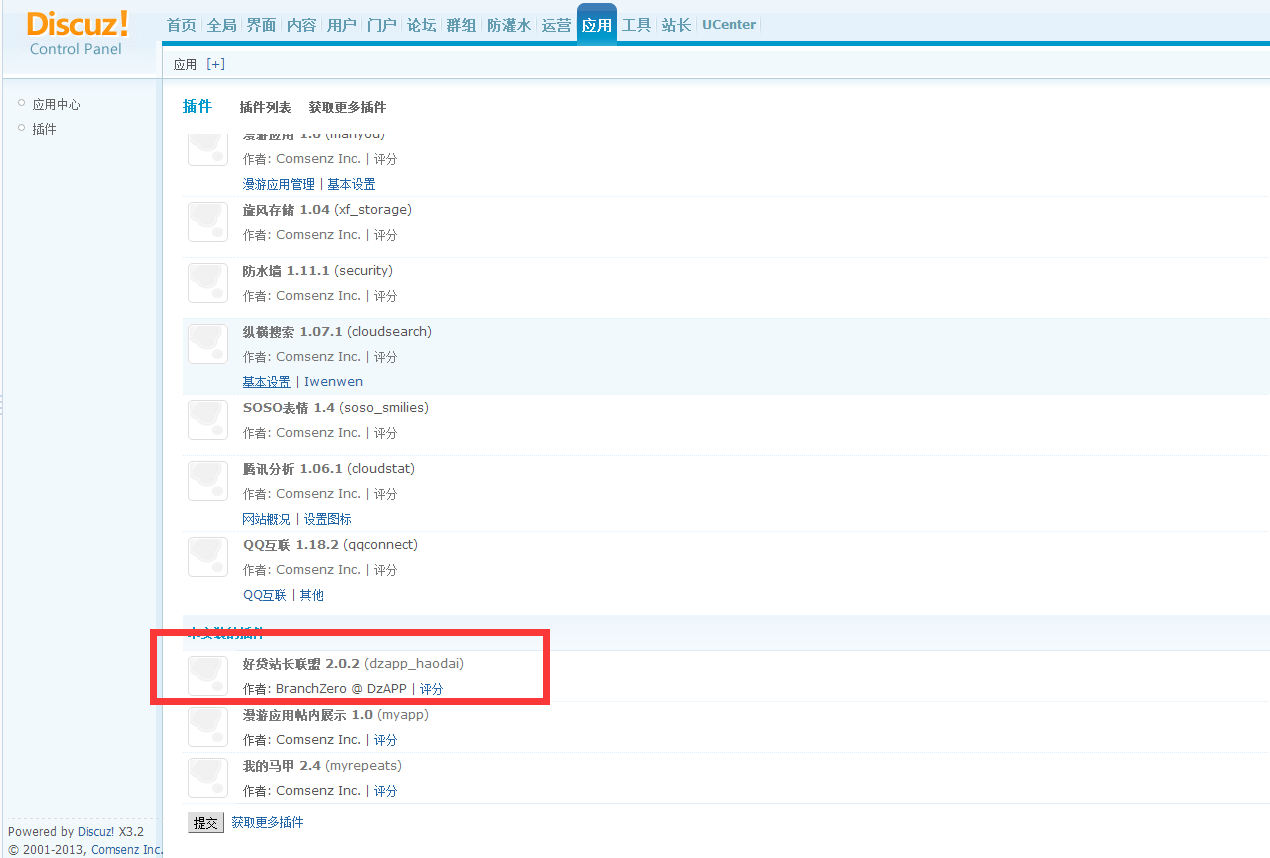
Task: Go to UCenter in top menu
Action: click(x=729, y=25)
